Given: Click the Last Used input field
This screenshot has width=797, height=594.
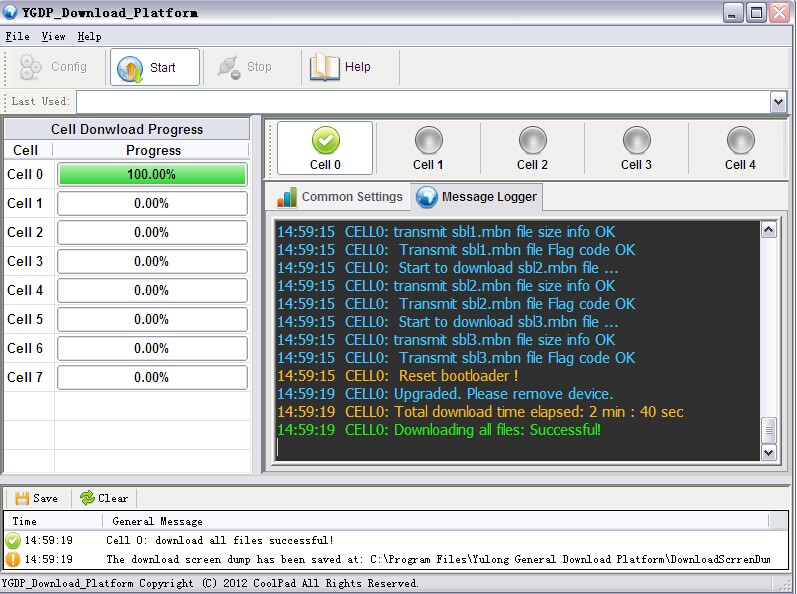Looking at the screenshot, I should tap(422, 102).
